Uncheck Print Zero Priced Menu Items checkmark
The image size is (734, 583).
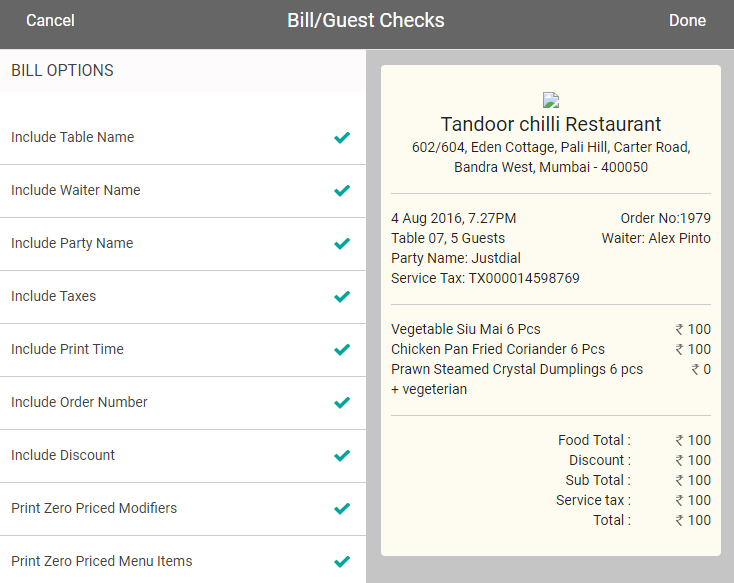(342, 561)
